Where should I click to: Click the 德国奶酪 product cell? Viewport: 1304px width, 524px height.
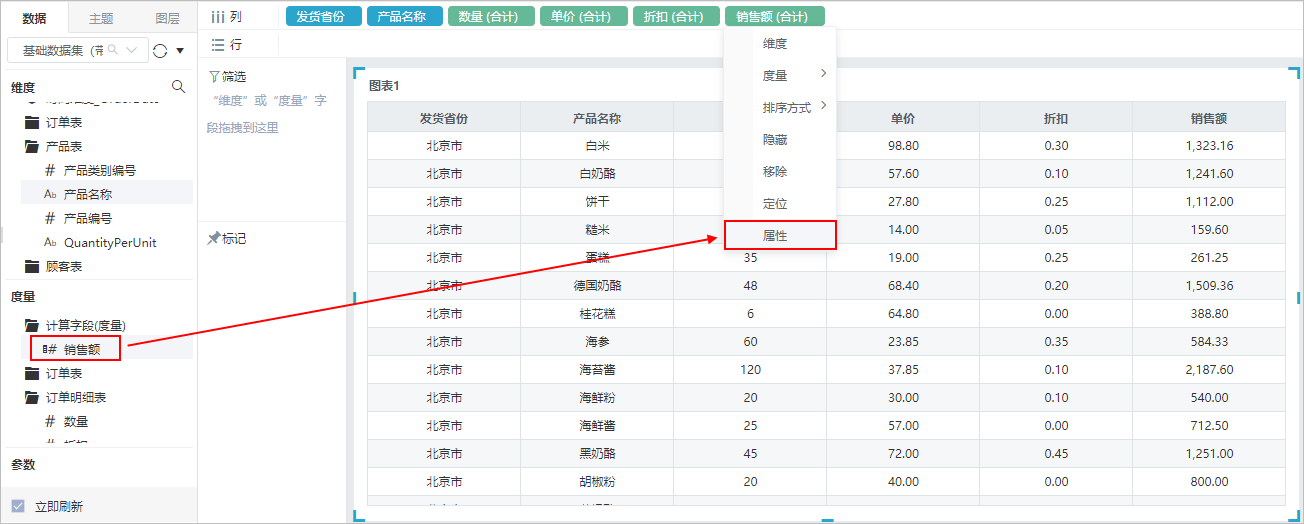[597, 286]
